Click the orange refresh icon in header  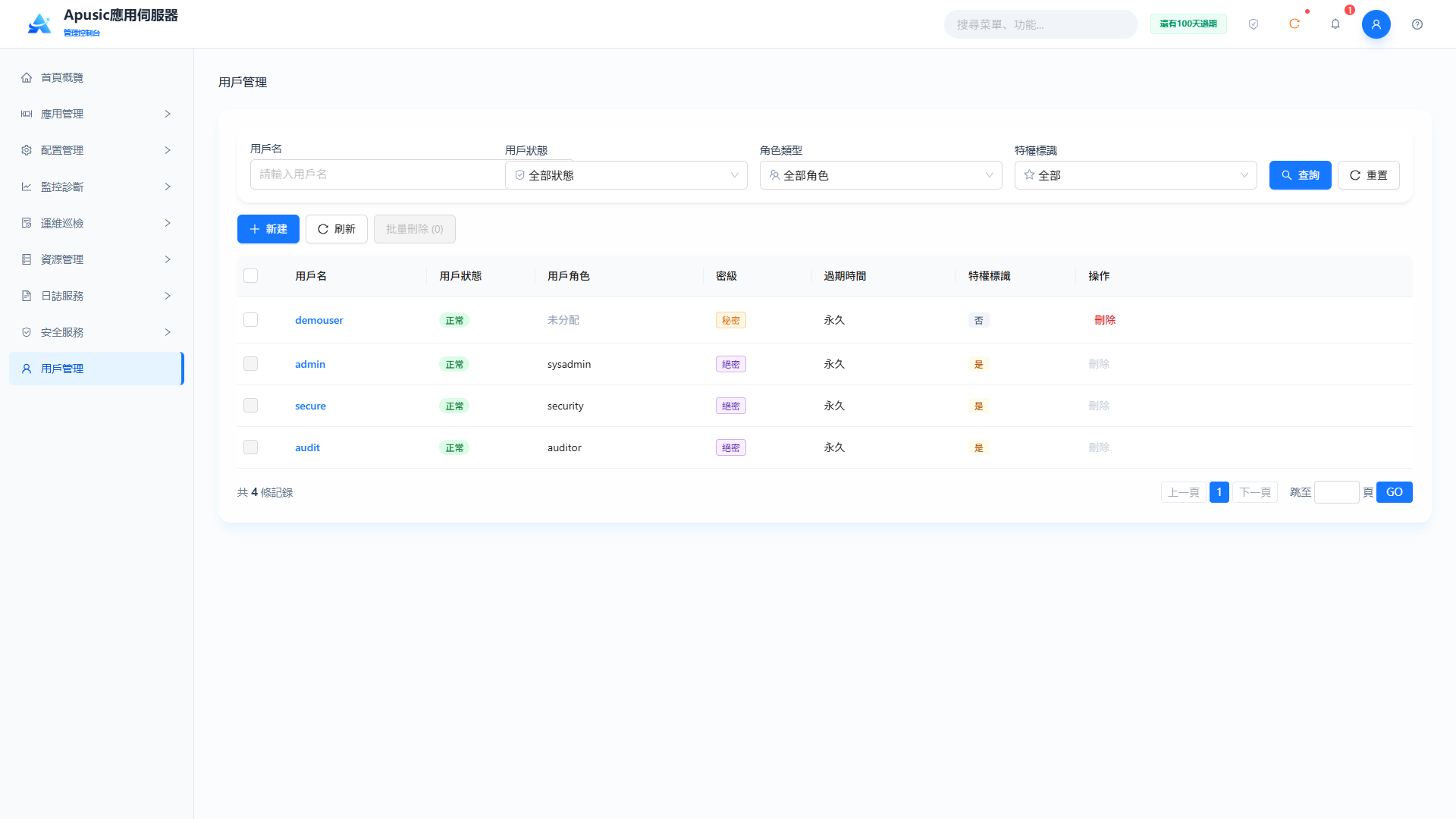pyautogui.click(x=1294, y=24)
